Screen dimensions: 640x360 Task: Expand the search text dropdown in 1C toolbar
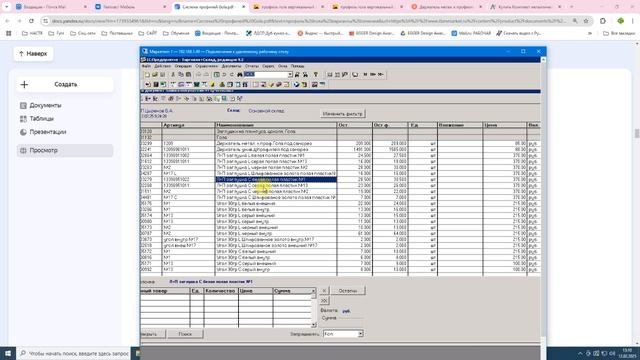click(290, 75)
